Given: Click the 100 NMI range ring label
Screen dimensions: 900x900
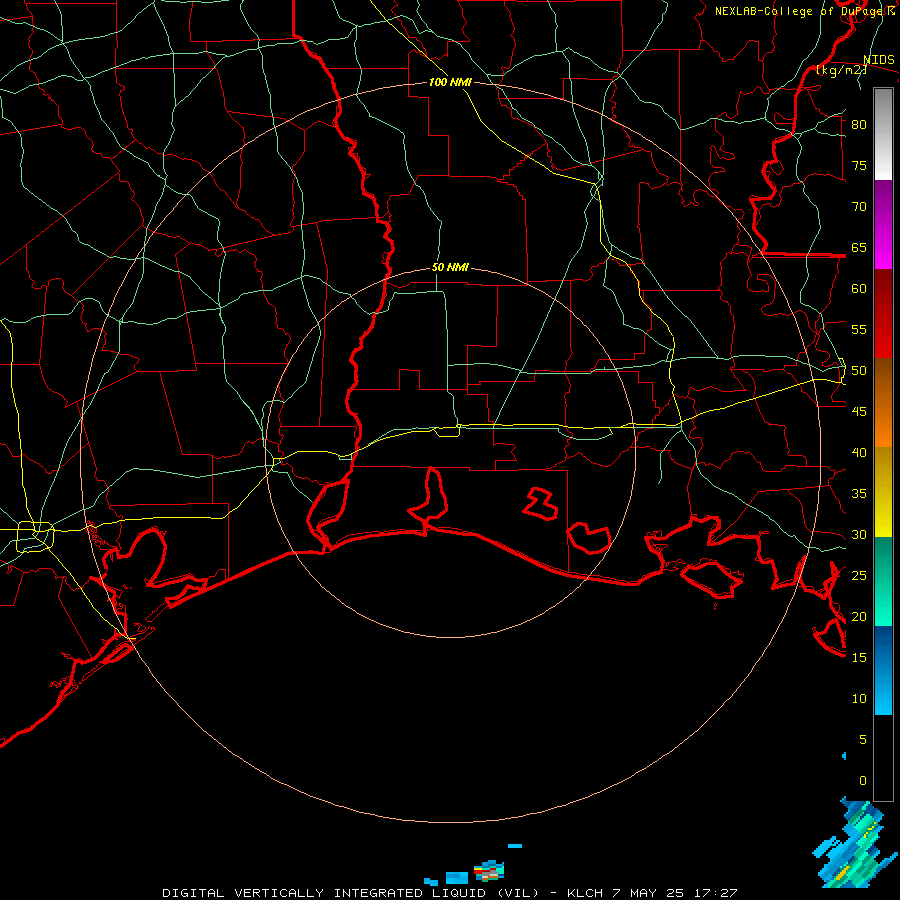Looking at the screenshot, I should click(x=450, y=83).
